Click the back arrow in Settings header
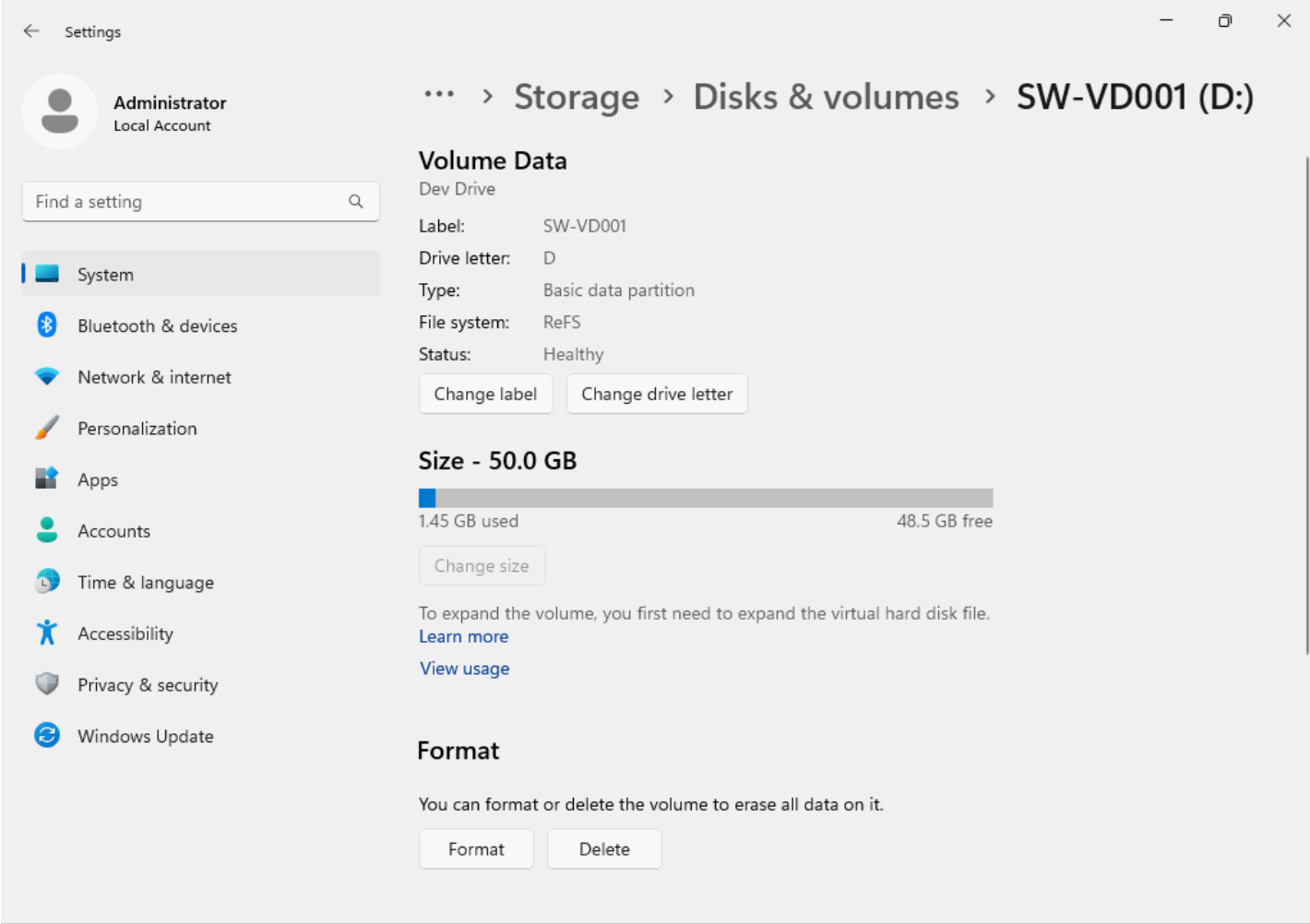Viewport: 1310px width, 924px height. (31, 31)
